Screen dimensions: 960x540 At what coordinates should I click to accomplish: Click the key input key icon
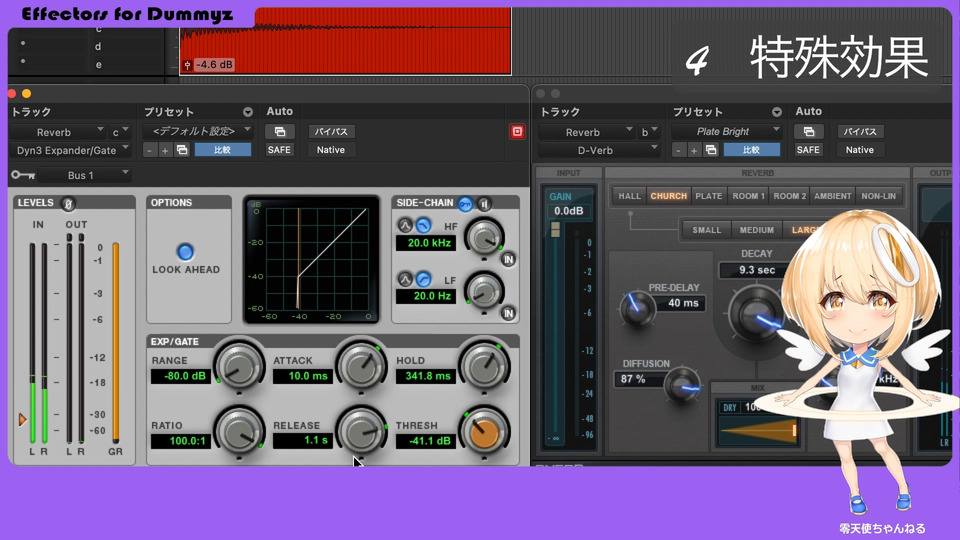[23, 175]
